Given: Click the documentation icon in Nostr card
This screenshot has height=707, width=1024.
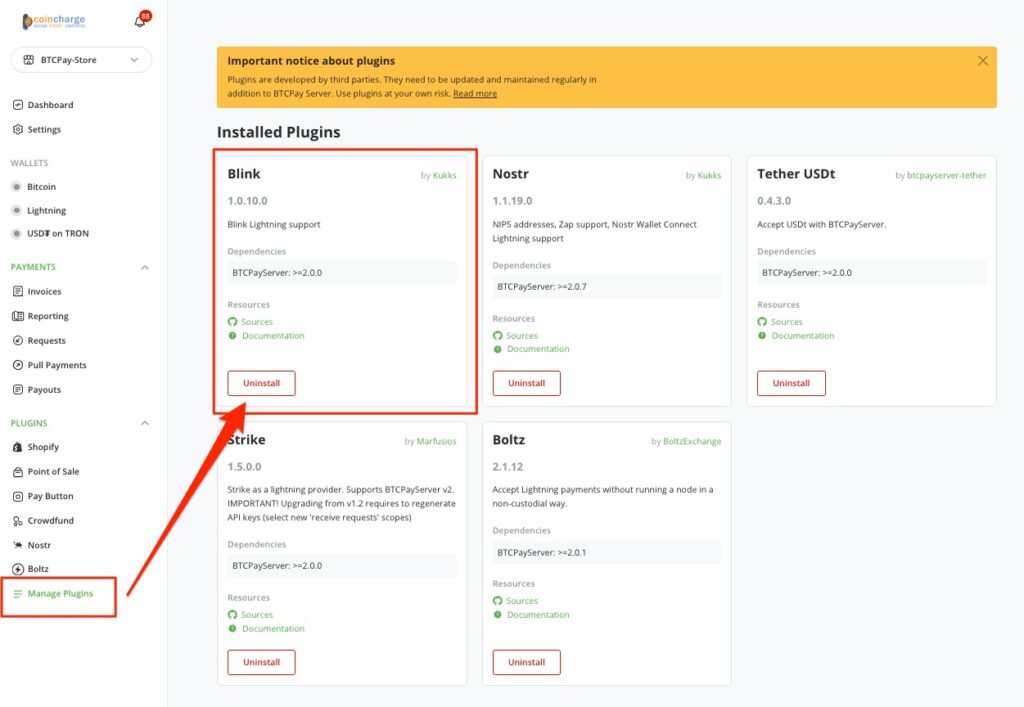Looking at the screenshot, I should [498, 349].
